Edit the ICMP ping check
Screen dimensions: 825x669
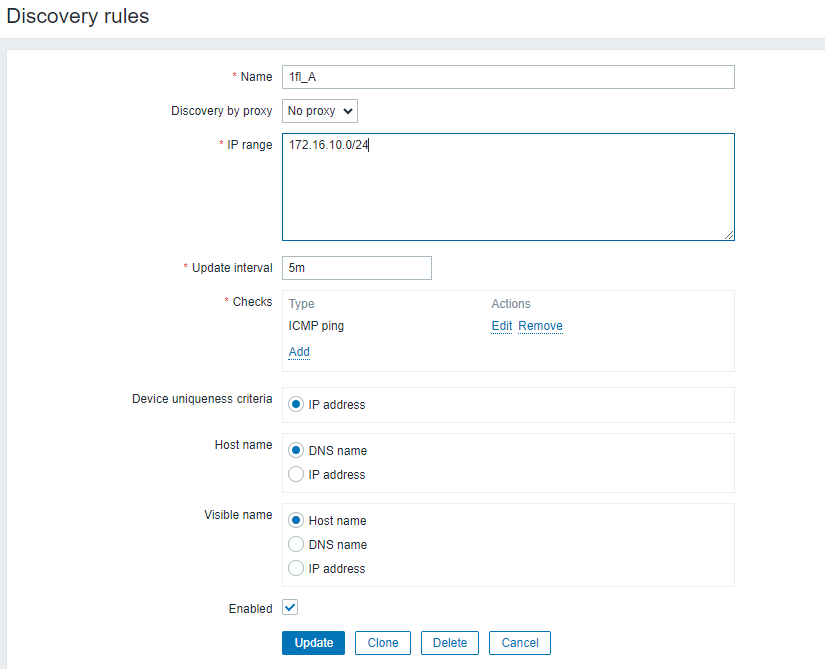click(x=501, y=326)
